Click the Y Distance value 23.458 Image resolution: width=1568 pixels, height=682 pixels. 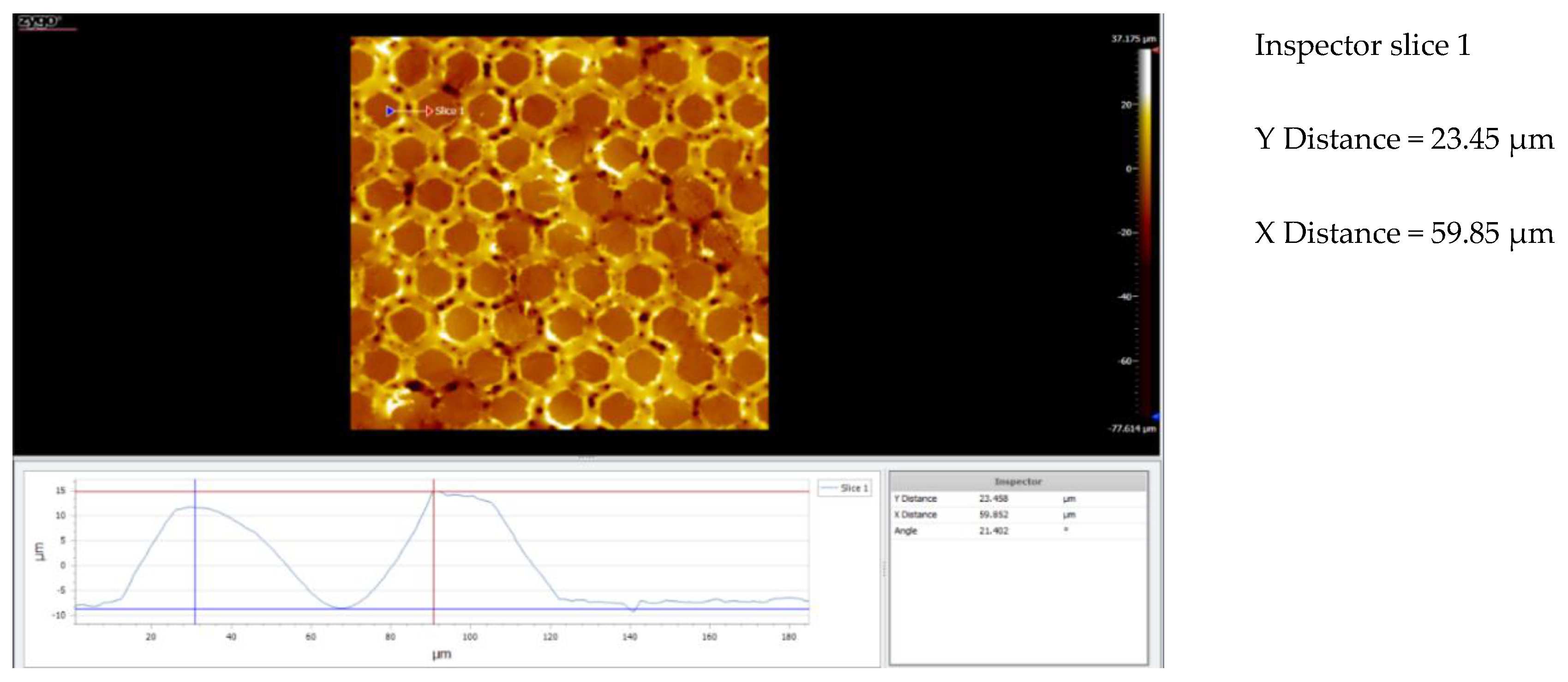[993, 499]
